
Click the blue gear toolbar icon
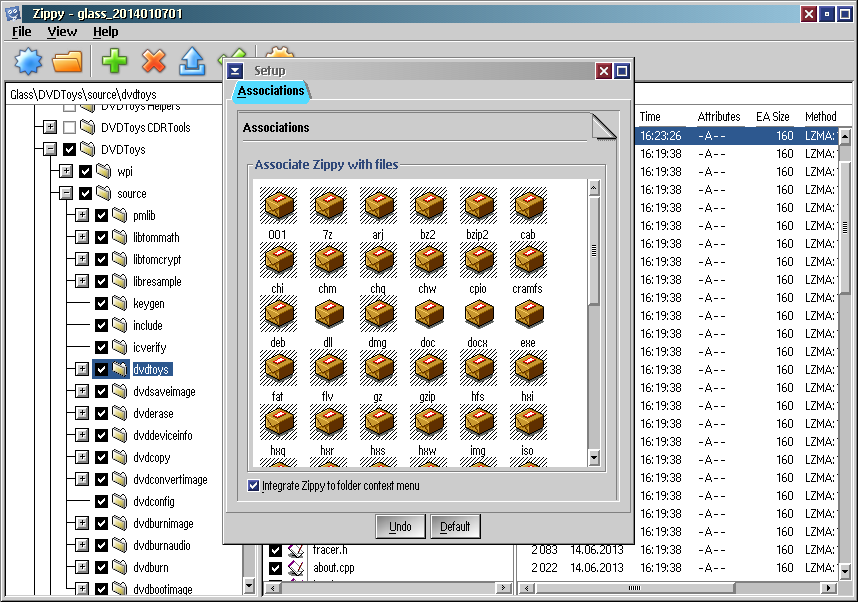[x=28, y=62]
